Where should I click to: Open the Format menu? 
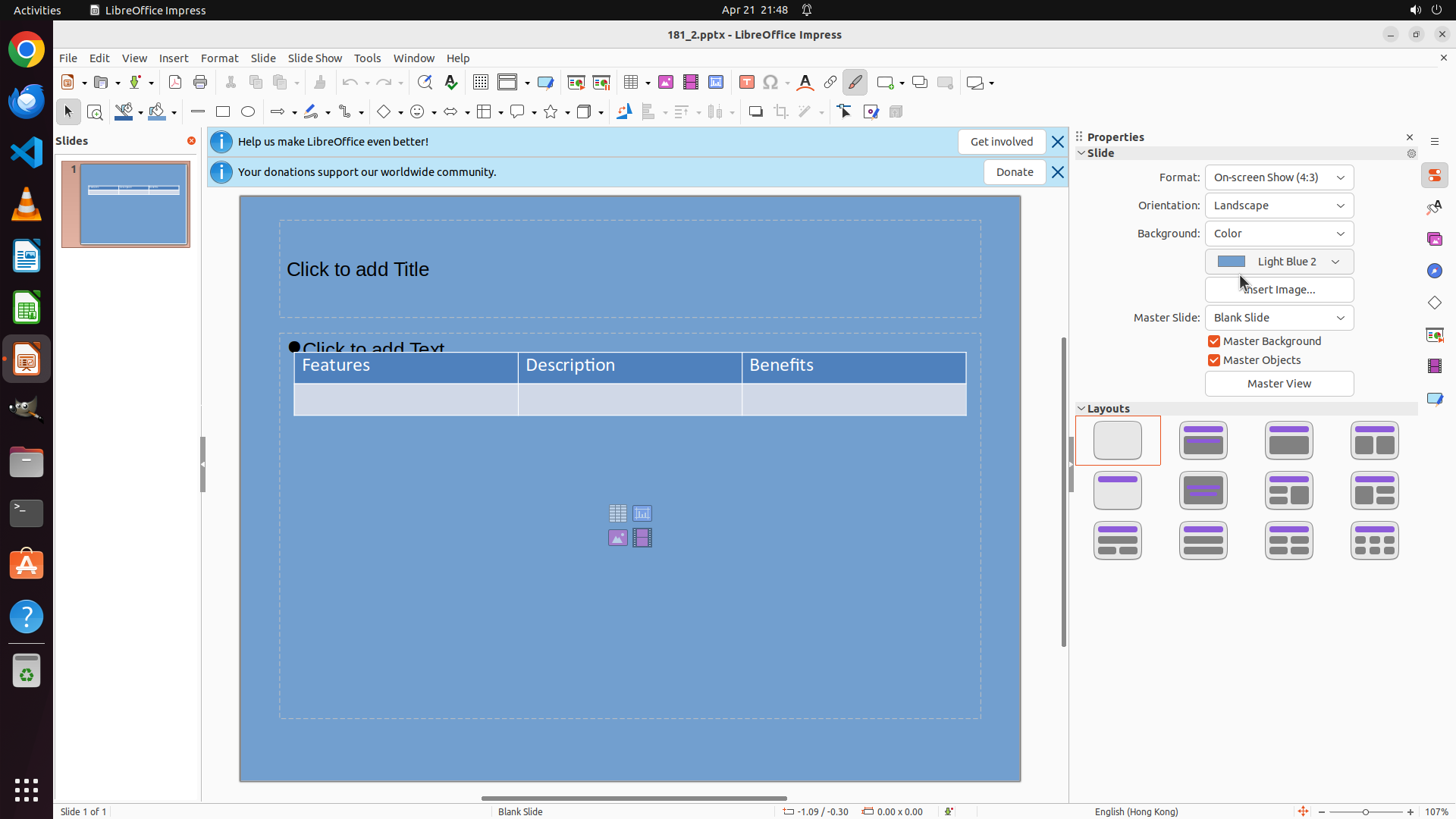pos(219,58)
